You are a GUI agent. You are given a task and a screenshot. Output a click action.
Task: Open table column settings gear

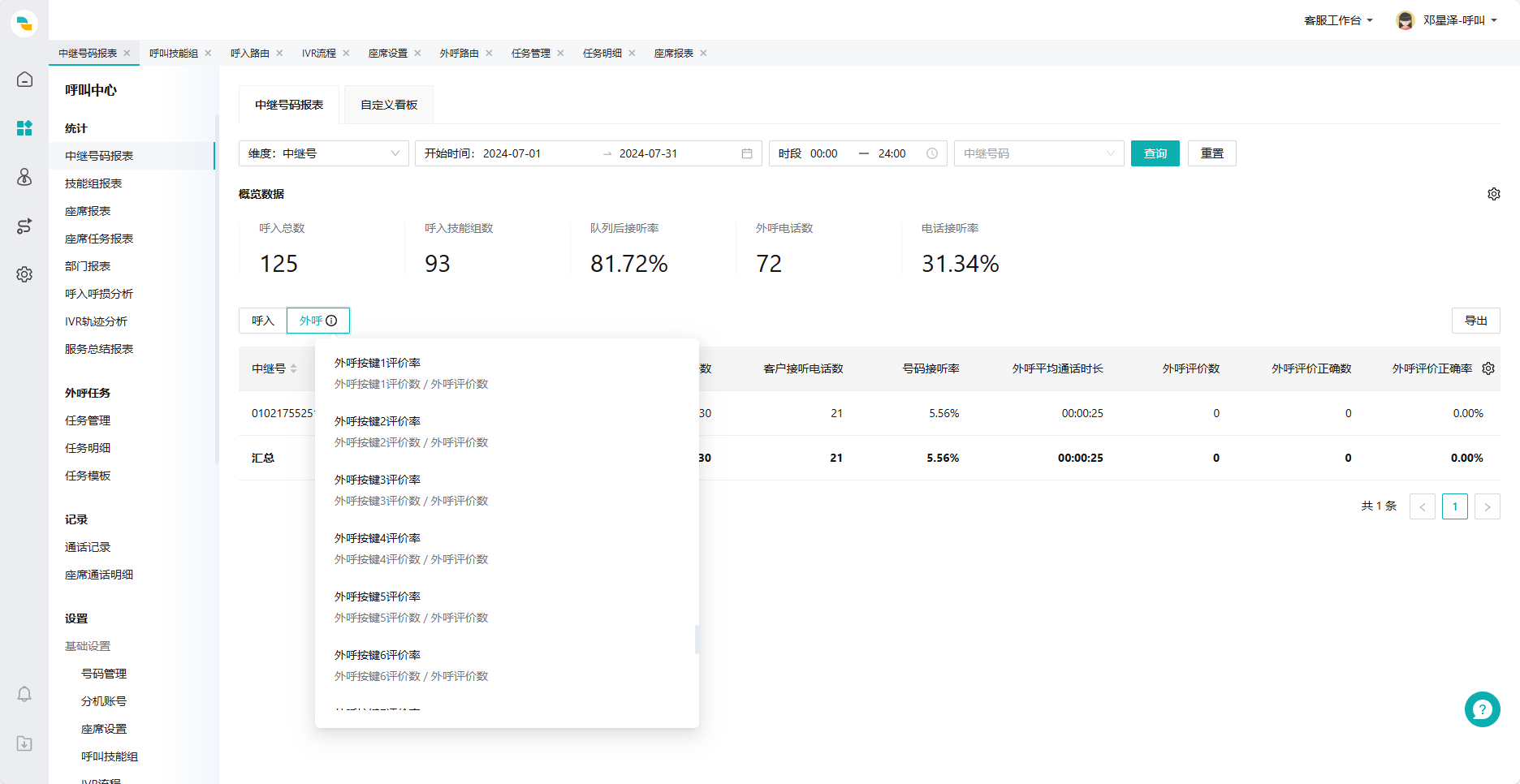1488,368
